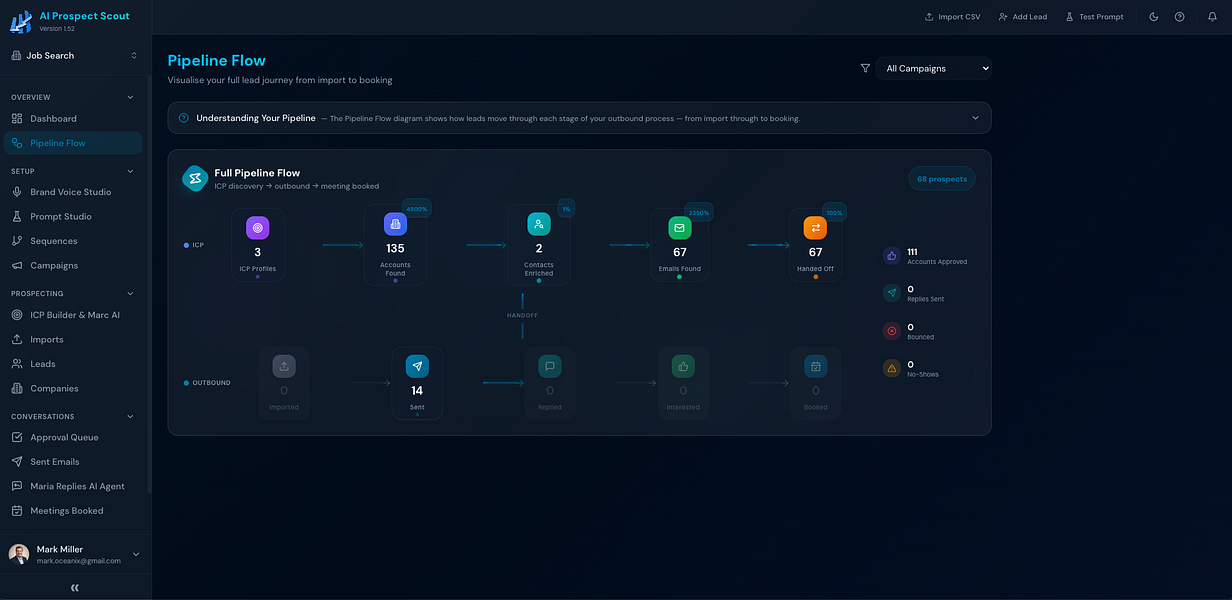Click the Handed Off arrows icon
The image size is (1232, 600).
point(815,228)
